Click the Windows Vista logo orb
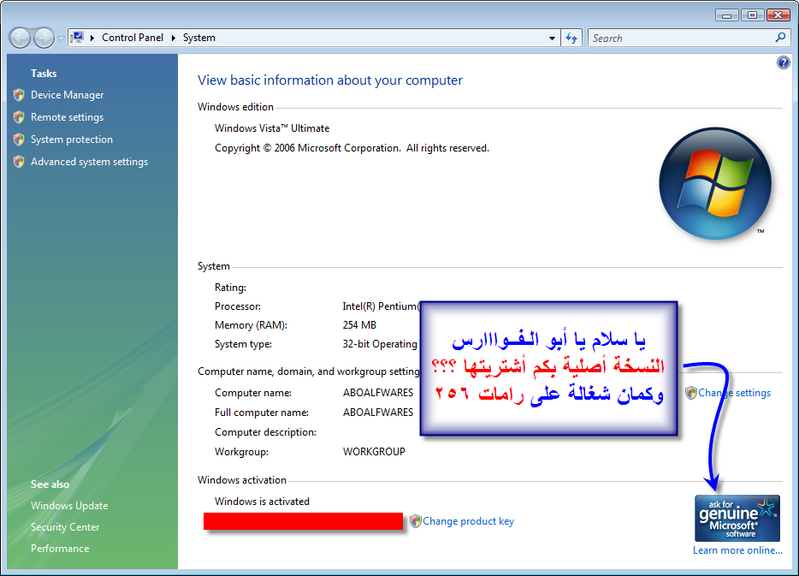Screen dimensions: 799x576 click(715, 184)
